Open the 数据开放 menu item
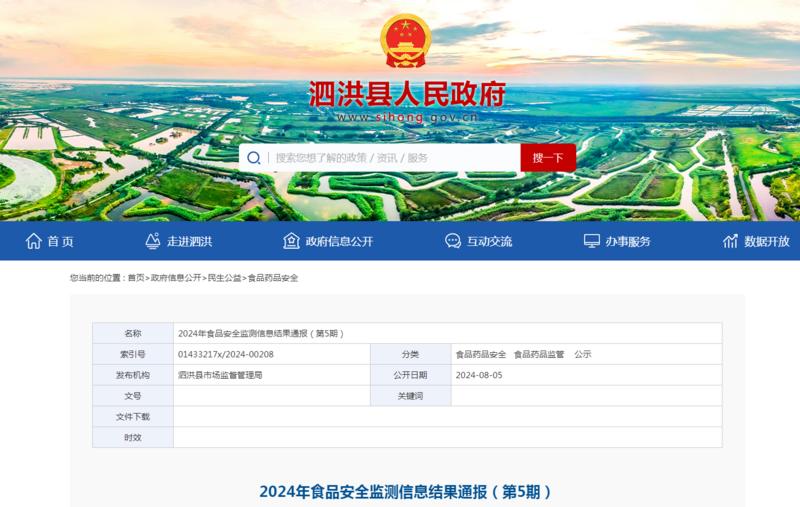 point(767,241)
